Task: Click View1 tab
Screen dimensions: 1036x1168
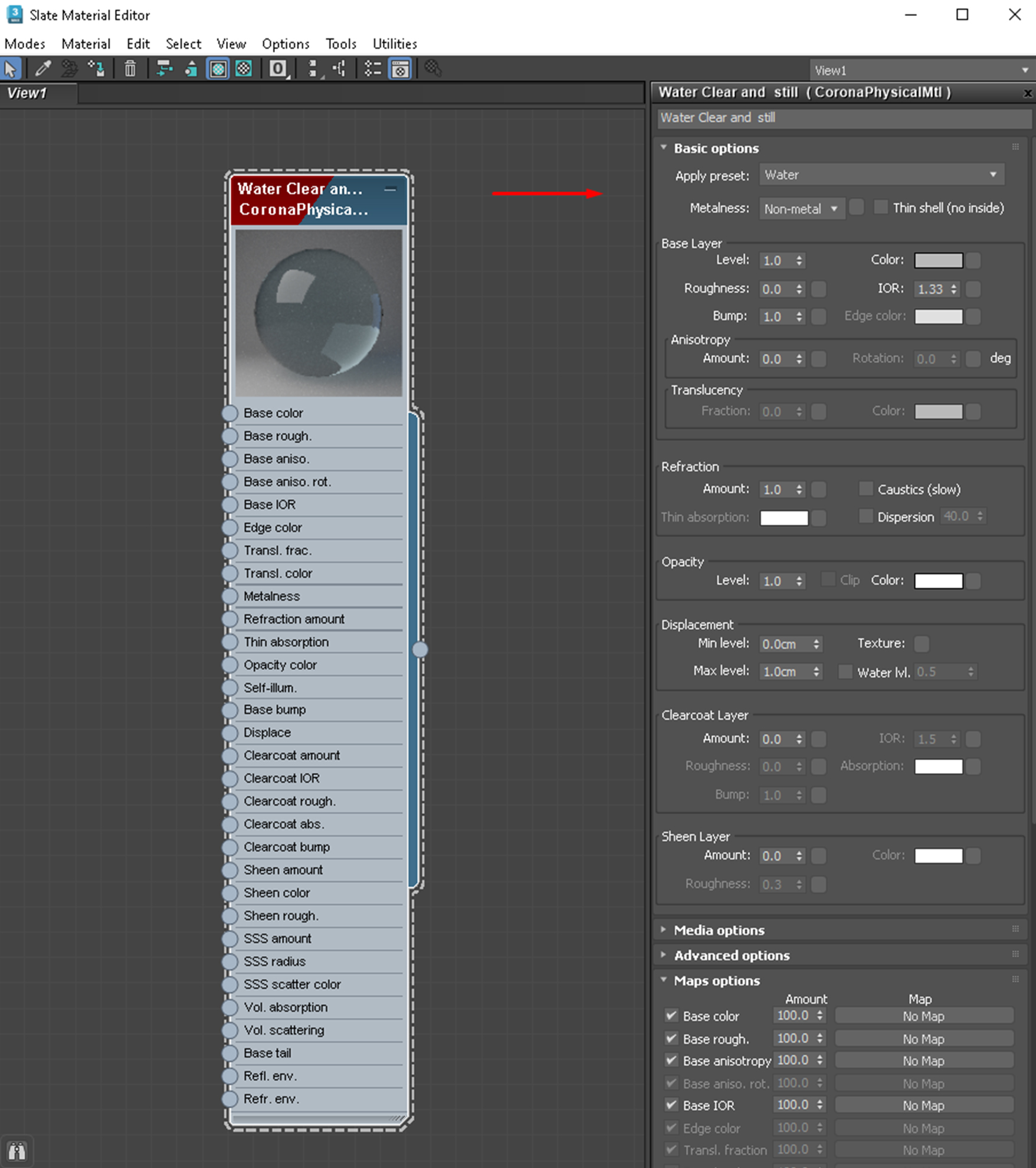Action: [x=38, y=93]
